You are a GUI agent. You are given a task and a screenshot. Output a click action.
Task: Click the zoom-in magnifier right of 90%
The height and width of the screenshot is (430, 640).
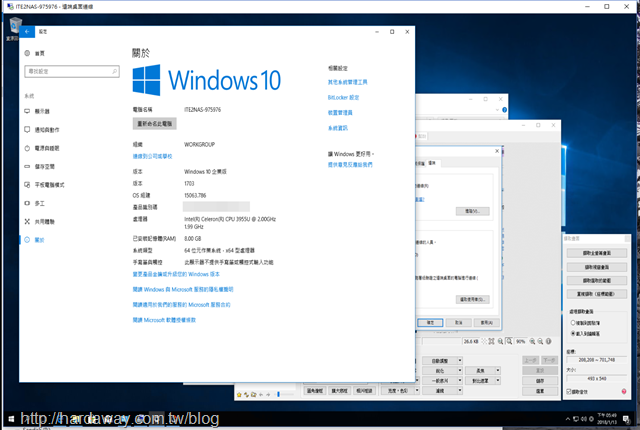coord(532,341)
